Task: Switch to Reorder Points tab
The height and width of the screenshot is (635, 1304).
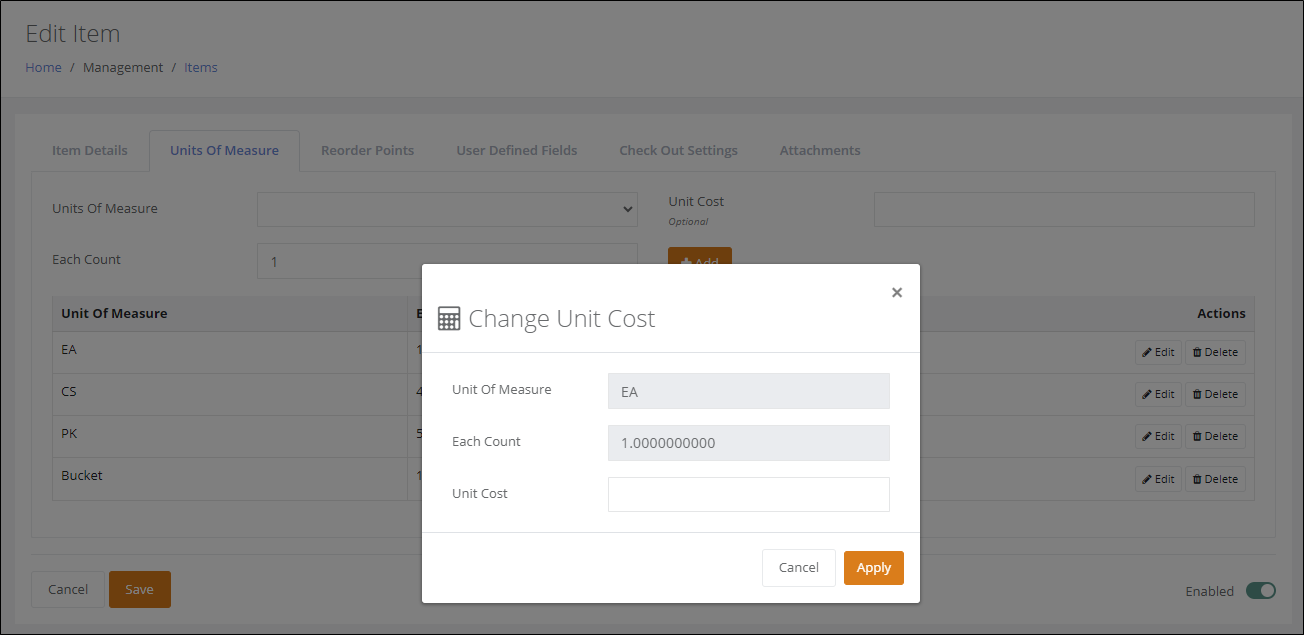Action: click(x=367, y=151)
